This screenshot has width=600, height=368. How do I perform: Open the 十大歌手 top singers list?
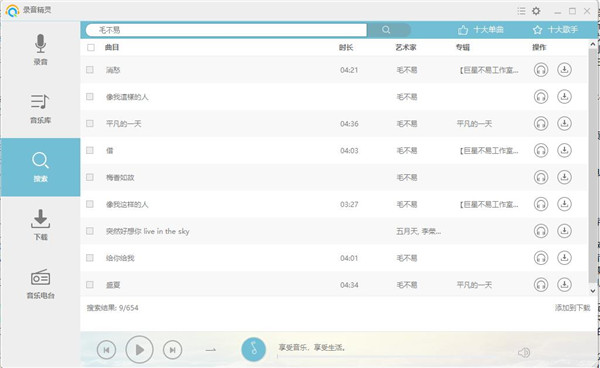(x=555, y=30)
